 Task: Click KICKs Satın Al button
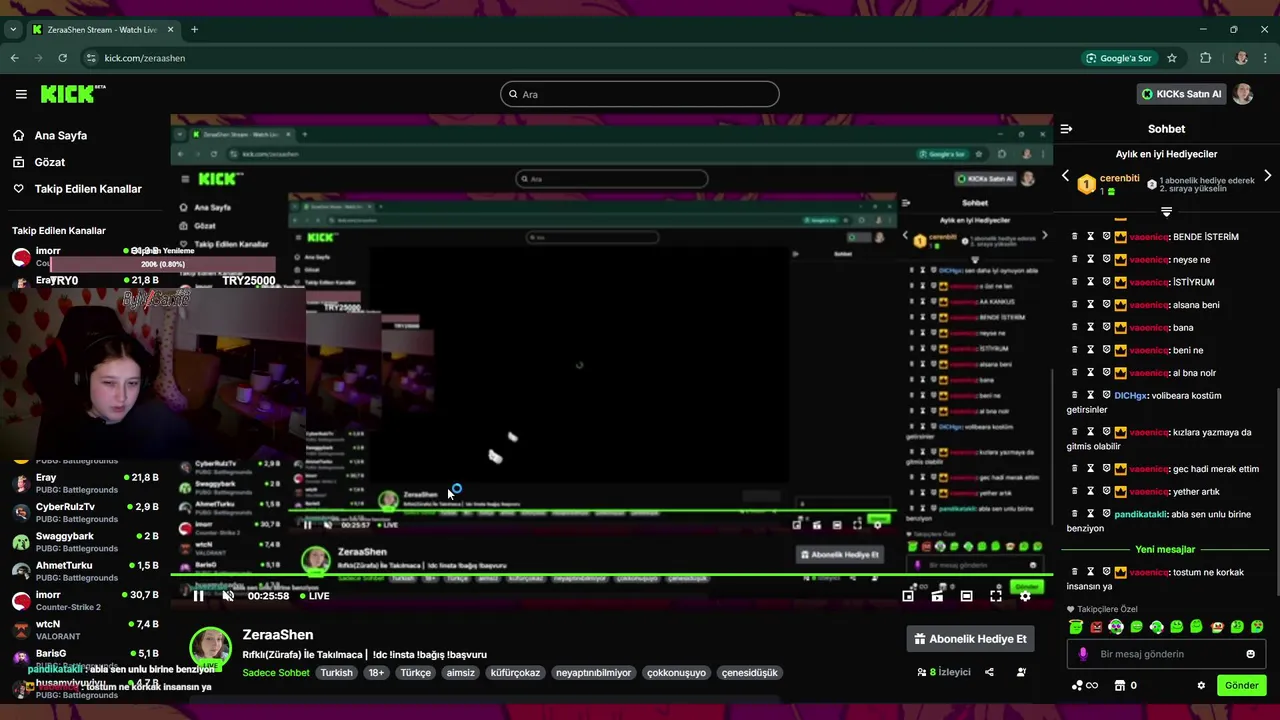(1181, 94)
